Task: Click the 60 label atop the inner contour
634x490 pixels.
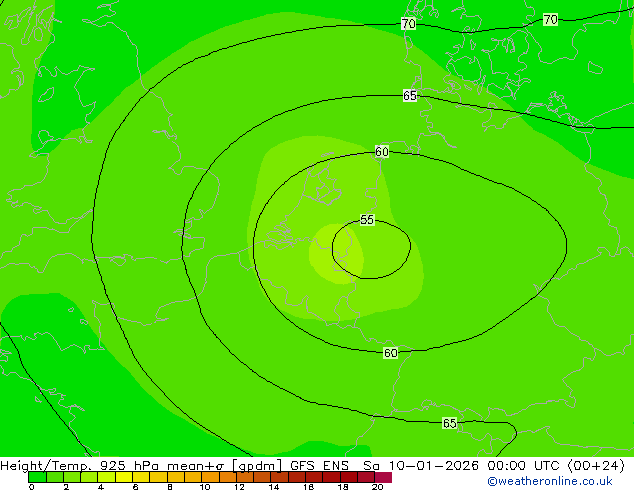Action: pyautogui.click(x=382, y=152)
